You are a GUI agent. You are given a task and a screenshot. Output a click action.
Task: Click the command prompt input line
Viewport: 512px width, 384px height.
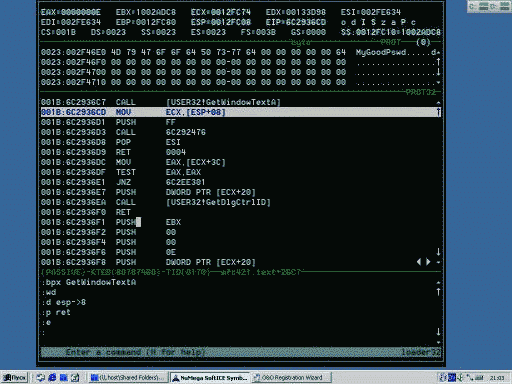[239, 332]
